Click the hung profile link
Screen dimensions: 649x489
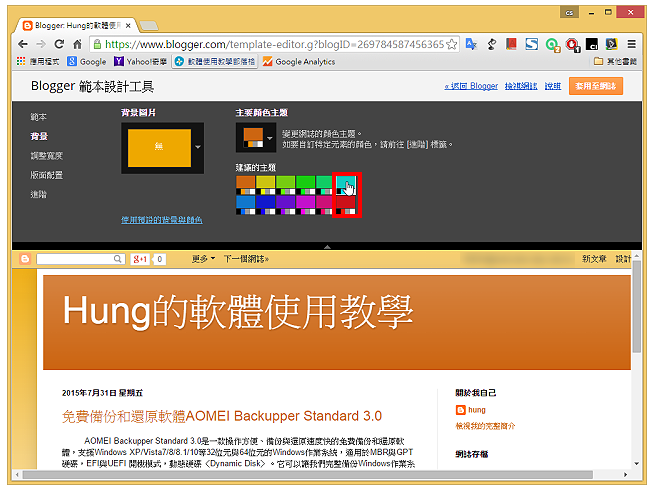[x=476, y=410]
